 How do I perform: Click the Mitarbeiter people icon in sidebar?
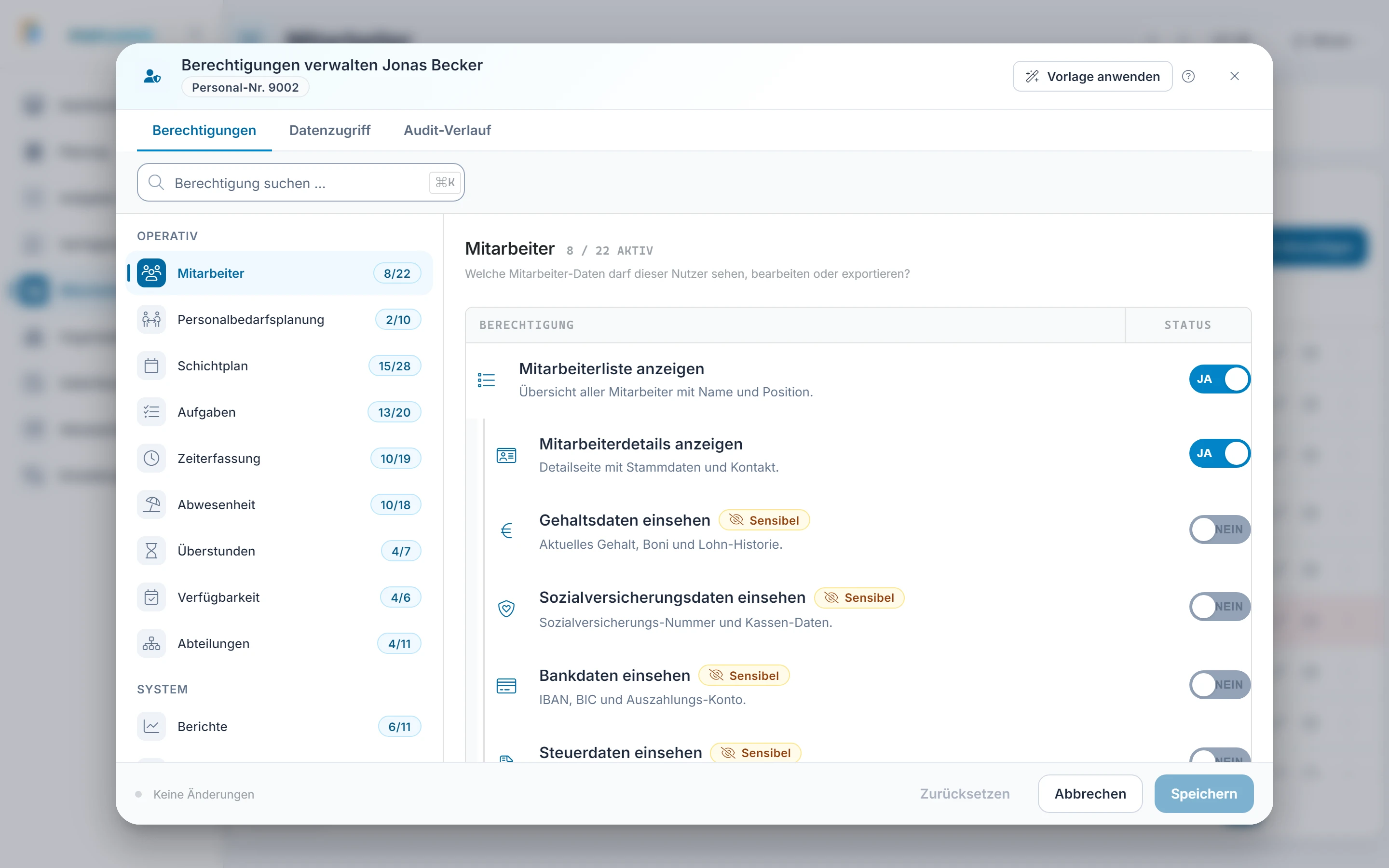click(151, 273)
